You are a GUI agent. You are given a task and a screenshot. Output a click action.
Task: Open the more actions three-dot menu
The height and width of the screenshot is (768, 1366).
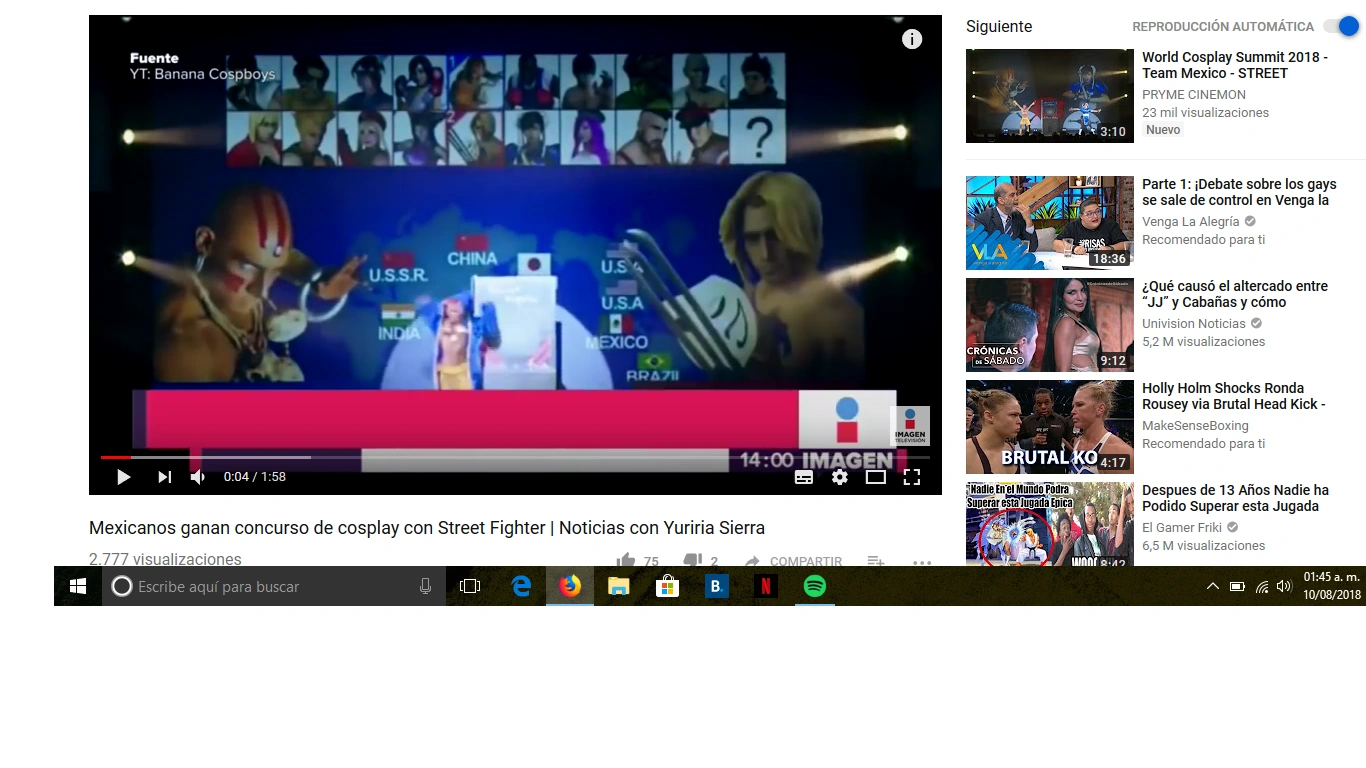coord(922,562)
